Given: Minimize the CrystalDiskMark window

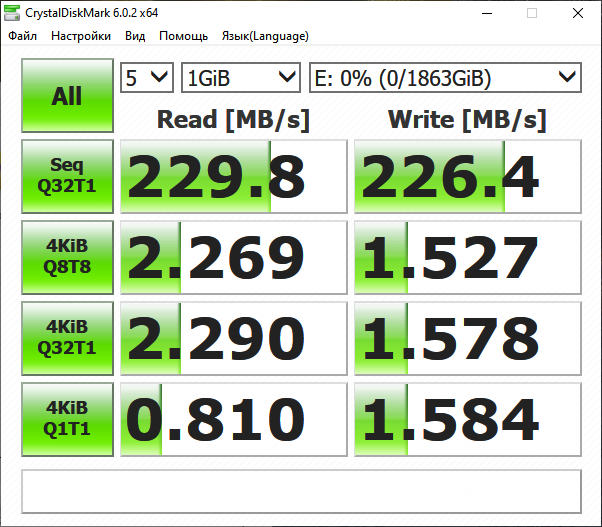Looking at the screenshot, I should pyautogui.click(x=486, y=13).
